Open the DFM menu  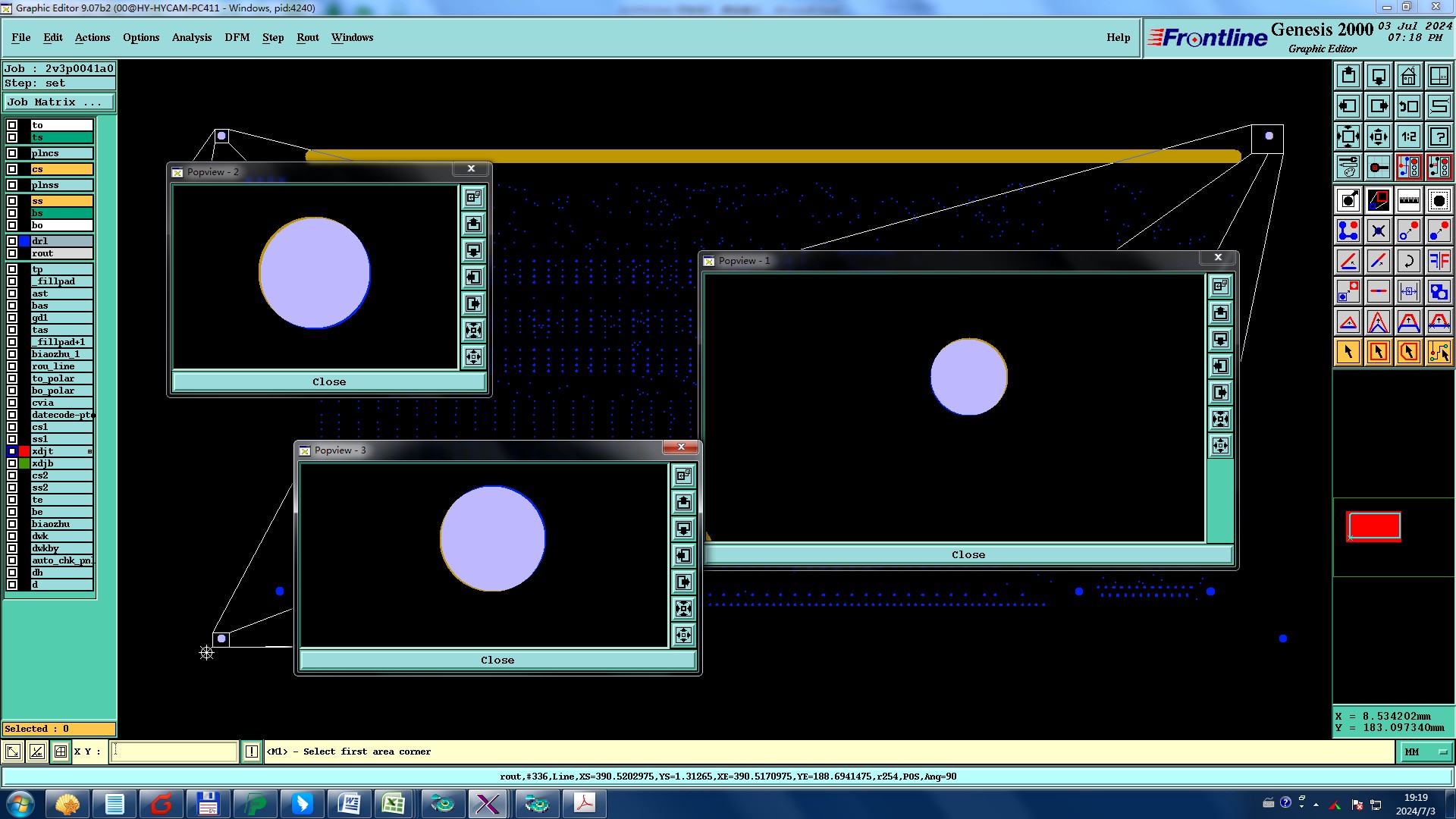[x=237, y=37]
